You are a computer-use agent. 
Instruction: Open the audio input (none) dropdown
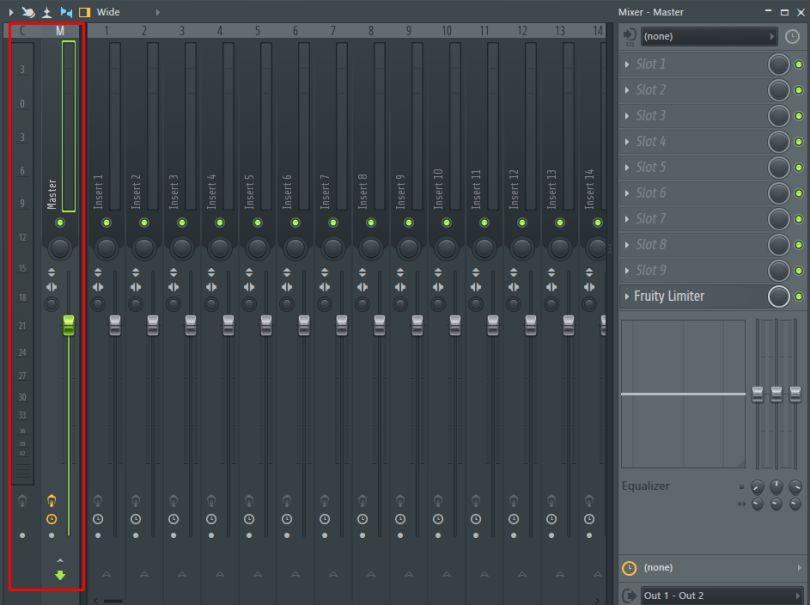tap(709, 36)
